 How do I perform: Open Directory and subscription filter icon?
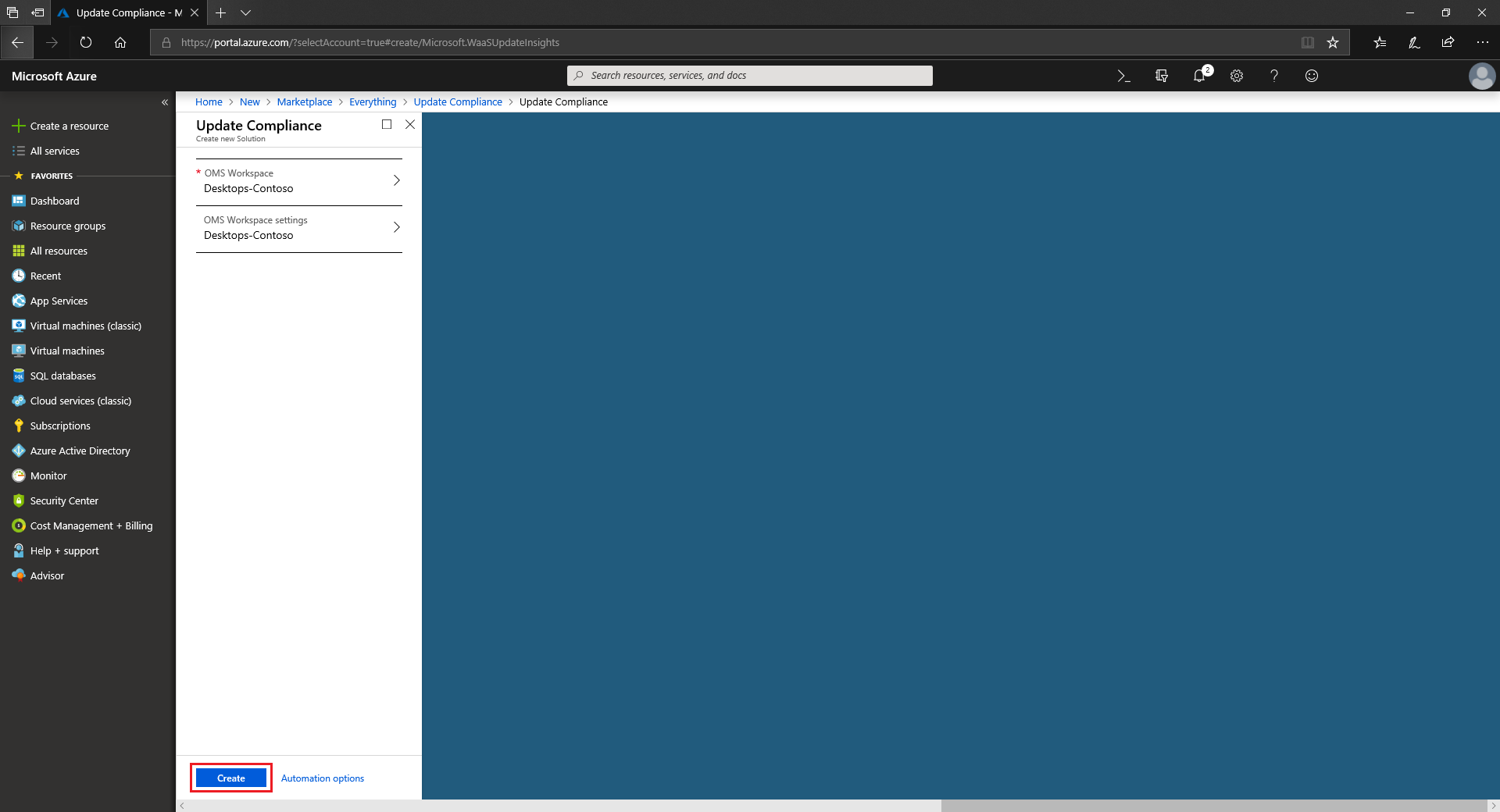click(1162, 76)
